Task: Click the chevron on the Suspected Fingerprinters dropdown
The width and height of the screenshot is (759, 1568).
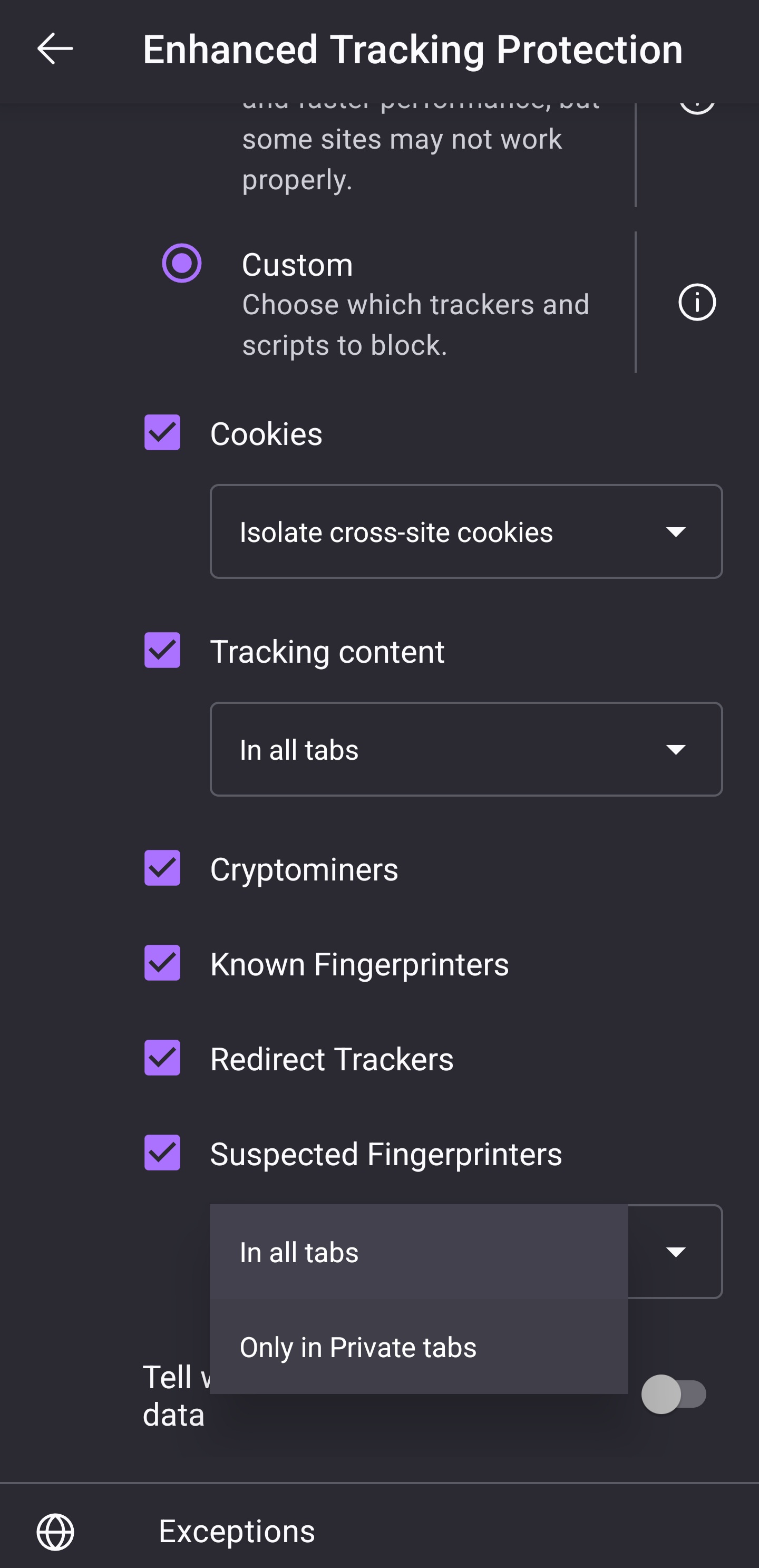Action: point(676,1252)
